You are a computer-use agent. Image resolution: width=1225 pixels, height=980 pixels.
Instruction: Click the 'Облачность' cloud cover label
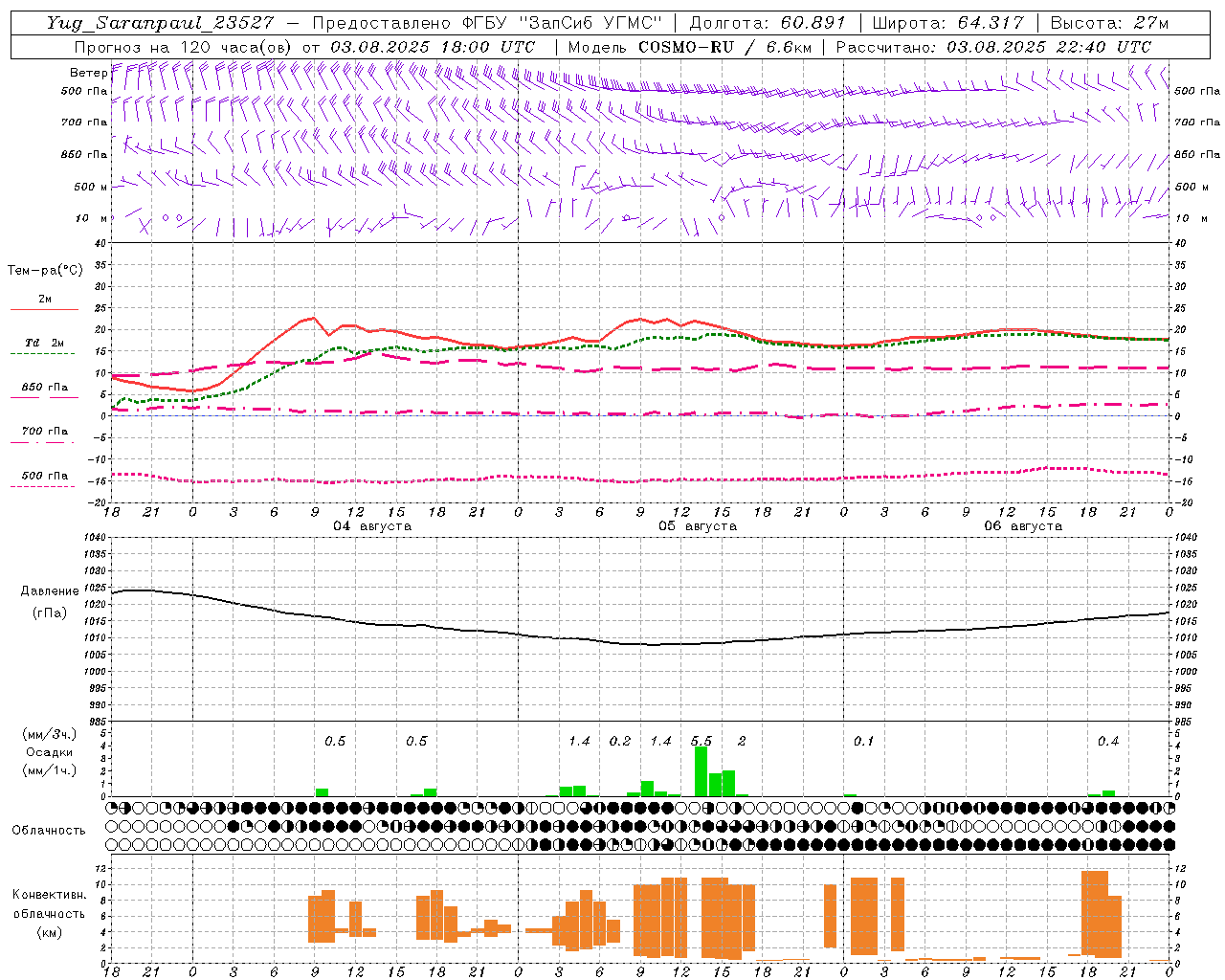click(49, 830)
